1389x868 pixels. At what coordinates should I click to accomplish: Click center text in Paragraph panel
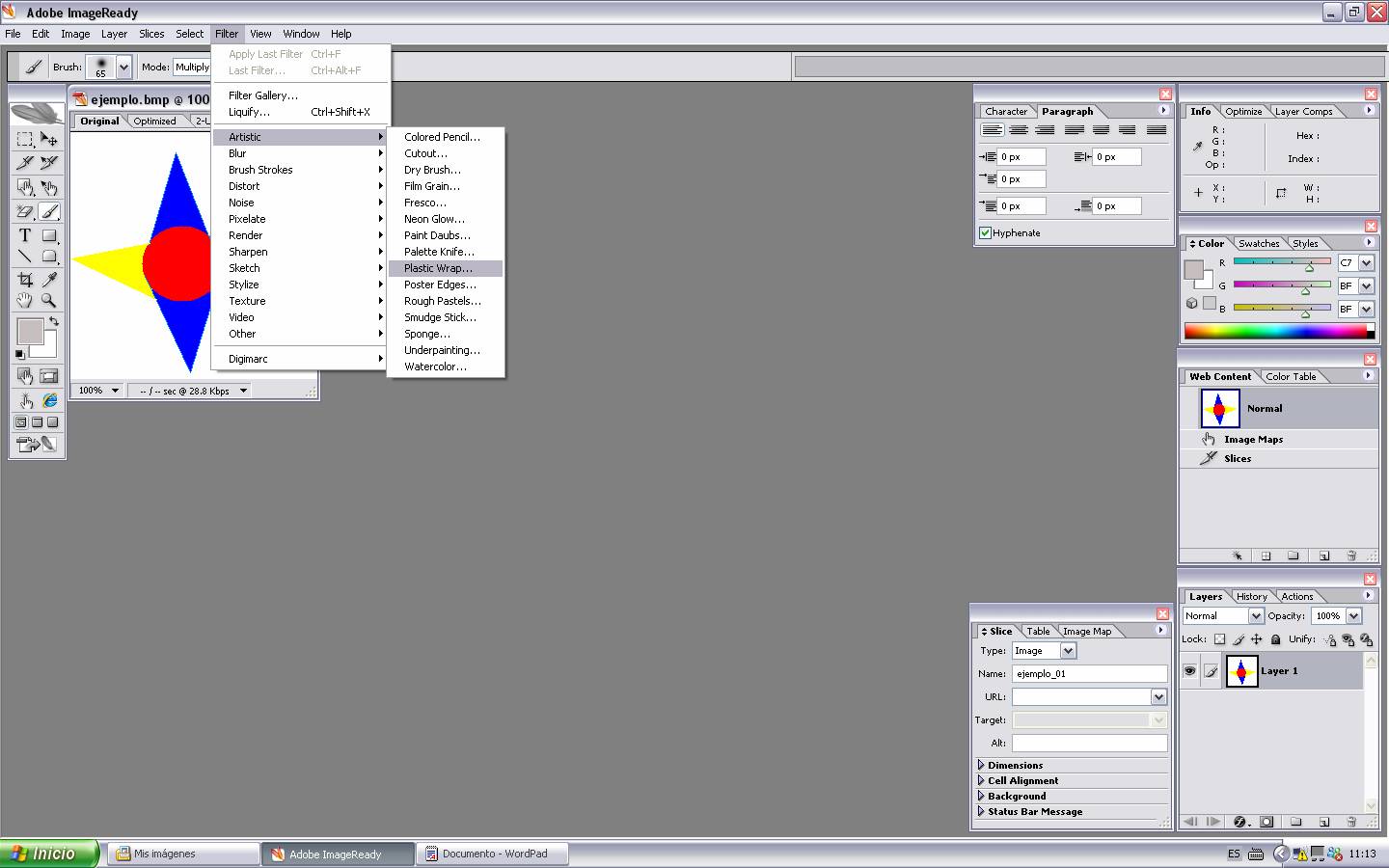click(x=1019, y=130)
